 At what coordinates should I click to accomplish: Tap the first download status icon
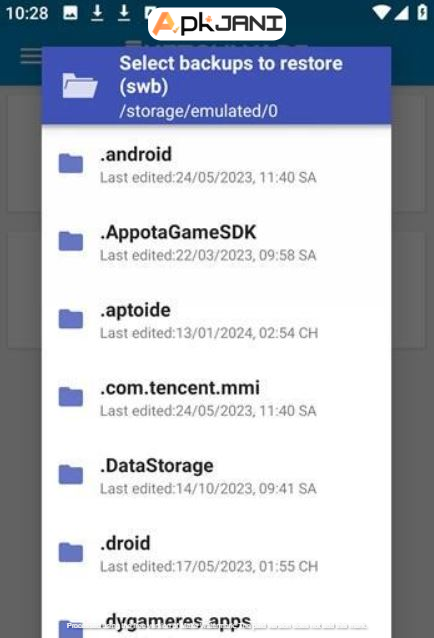[x=97, y=13]
